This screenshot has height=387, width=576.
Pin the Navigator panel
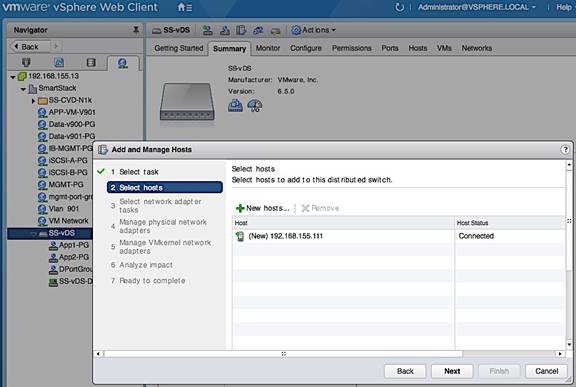click(136, 30)
